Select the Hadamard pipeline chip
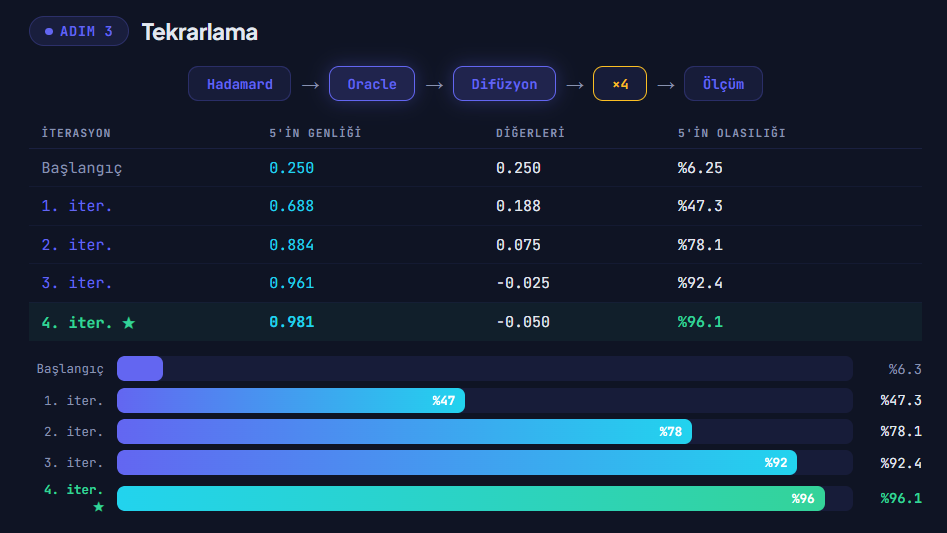 239,84
